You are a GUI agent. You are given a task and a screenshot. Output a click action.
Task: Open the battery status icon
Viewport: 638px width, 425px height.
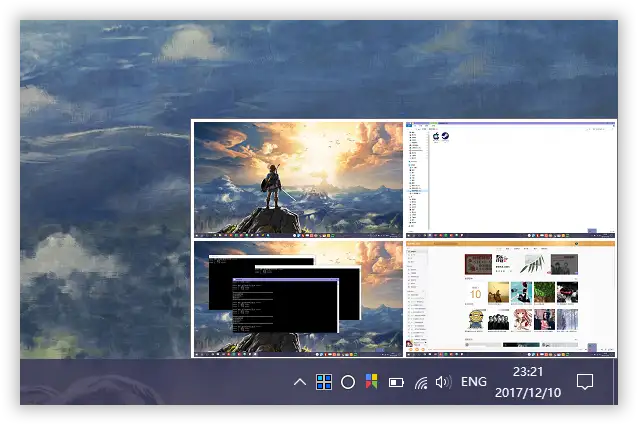coord(396,382)
